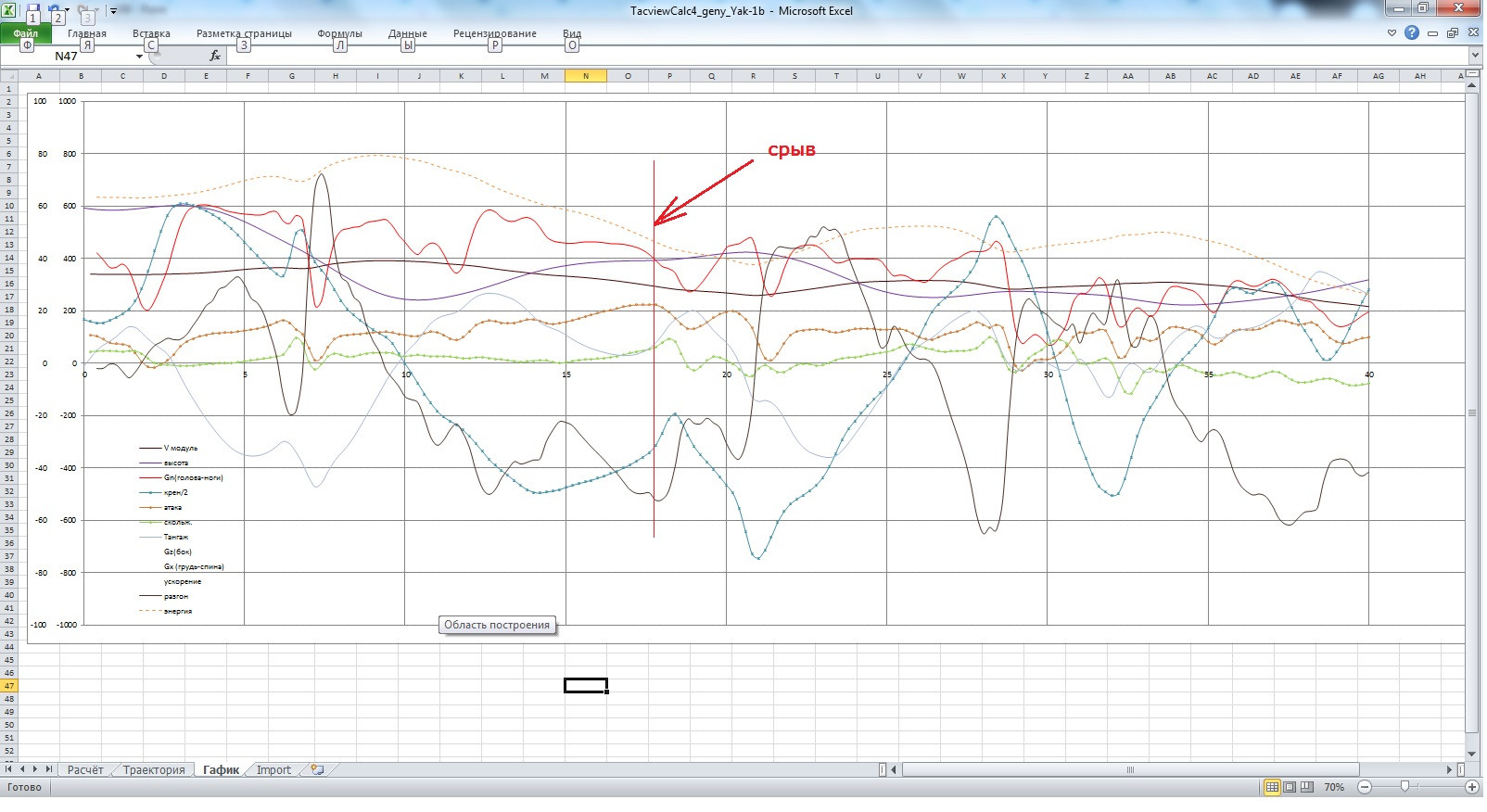Click next sheet tab navigation arrow
Image resolution: width=1487 pixels, height=812 pixels.
coord(36,769)
